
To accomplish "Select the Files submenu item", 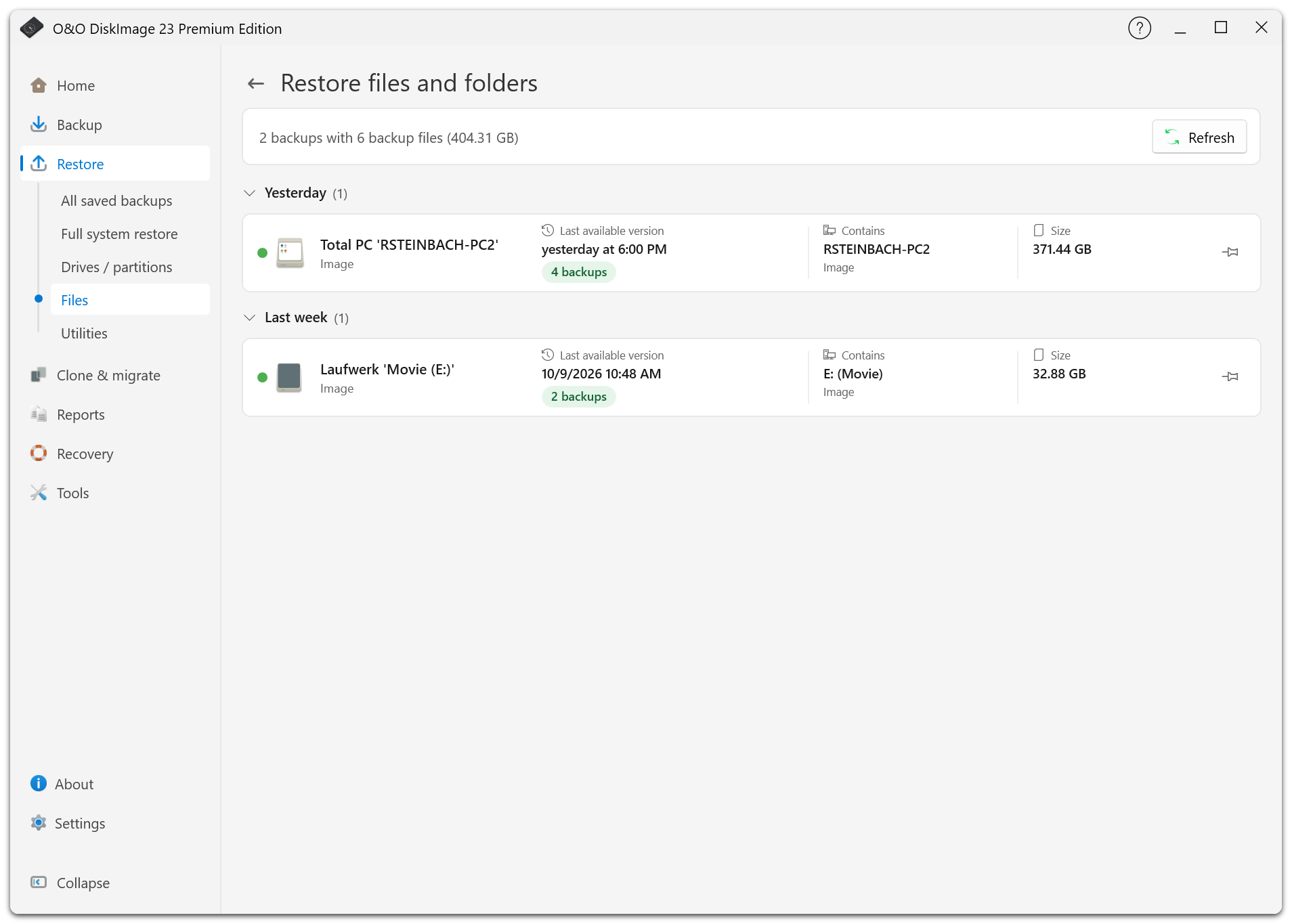I will pos(130,300).
